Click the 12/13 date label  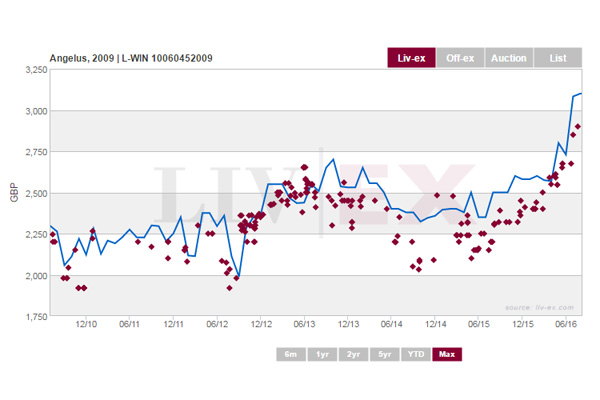[x=348, y=324]
